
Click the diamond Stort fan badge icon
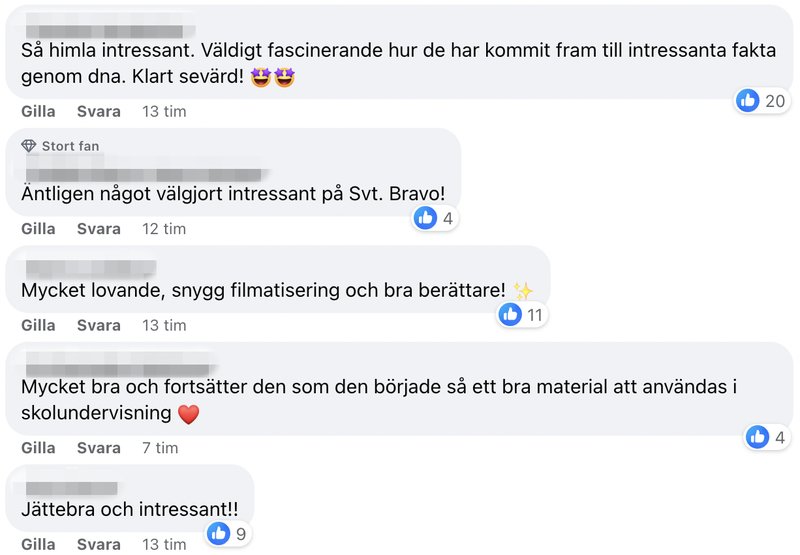pyautogui.click(x=29, y=146)
